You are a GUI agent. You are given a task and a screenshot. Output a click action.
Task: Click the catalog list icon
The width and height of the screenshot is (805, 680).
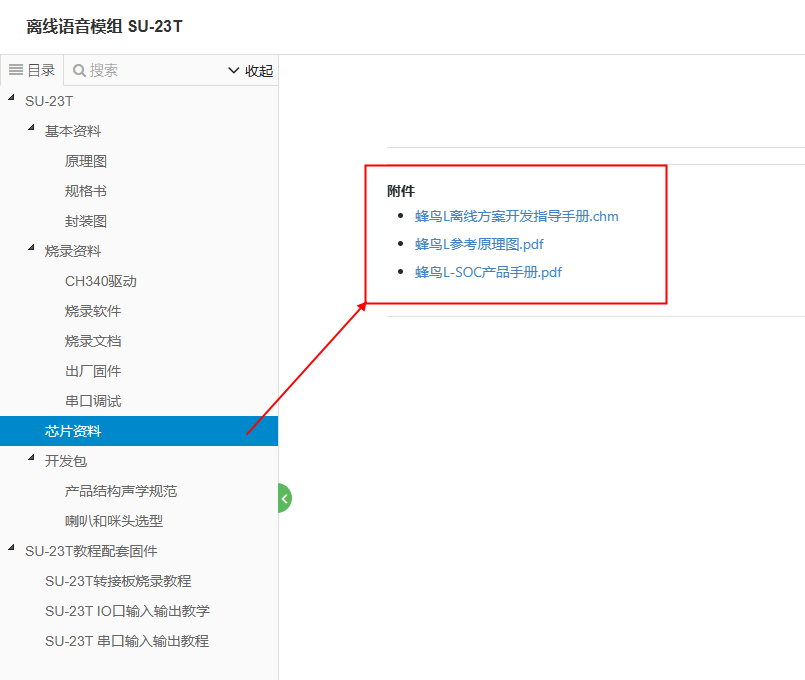pos(16,70)
